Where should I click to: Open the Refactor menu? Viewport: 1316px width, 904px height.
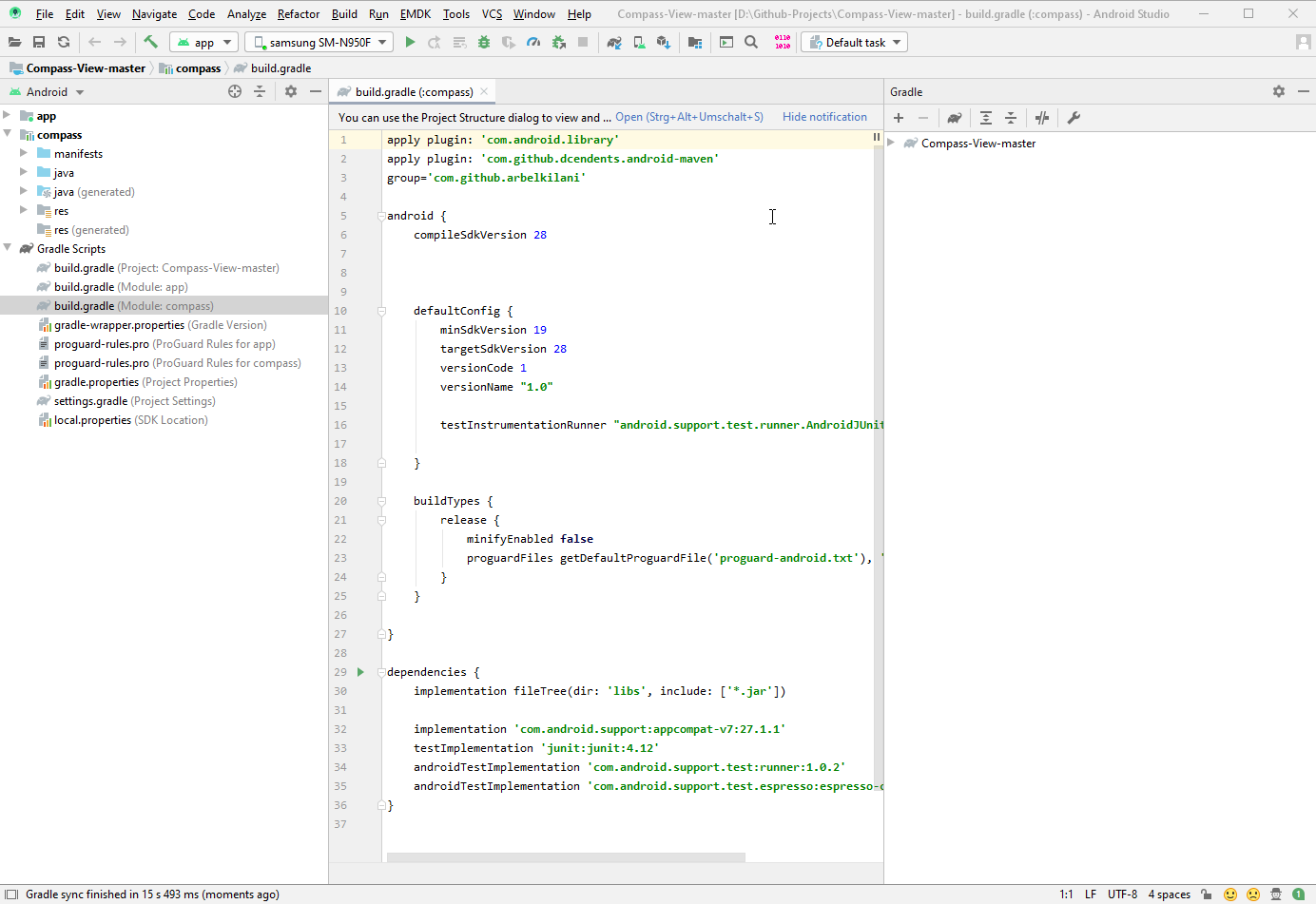tap(298, 14)
